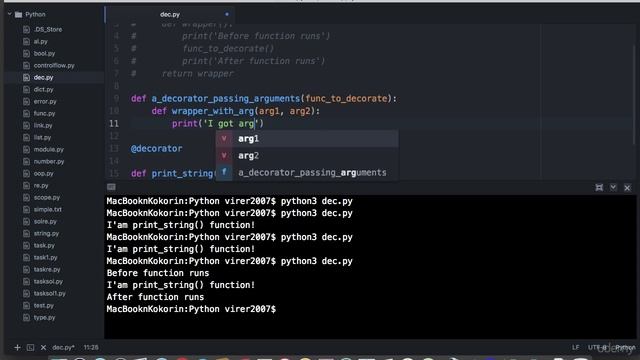Open scope.py from the file tree
The width and height of the screenshot is (640, 360).
point(47,198)
